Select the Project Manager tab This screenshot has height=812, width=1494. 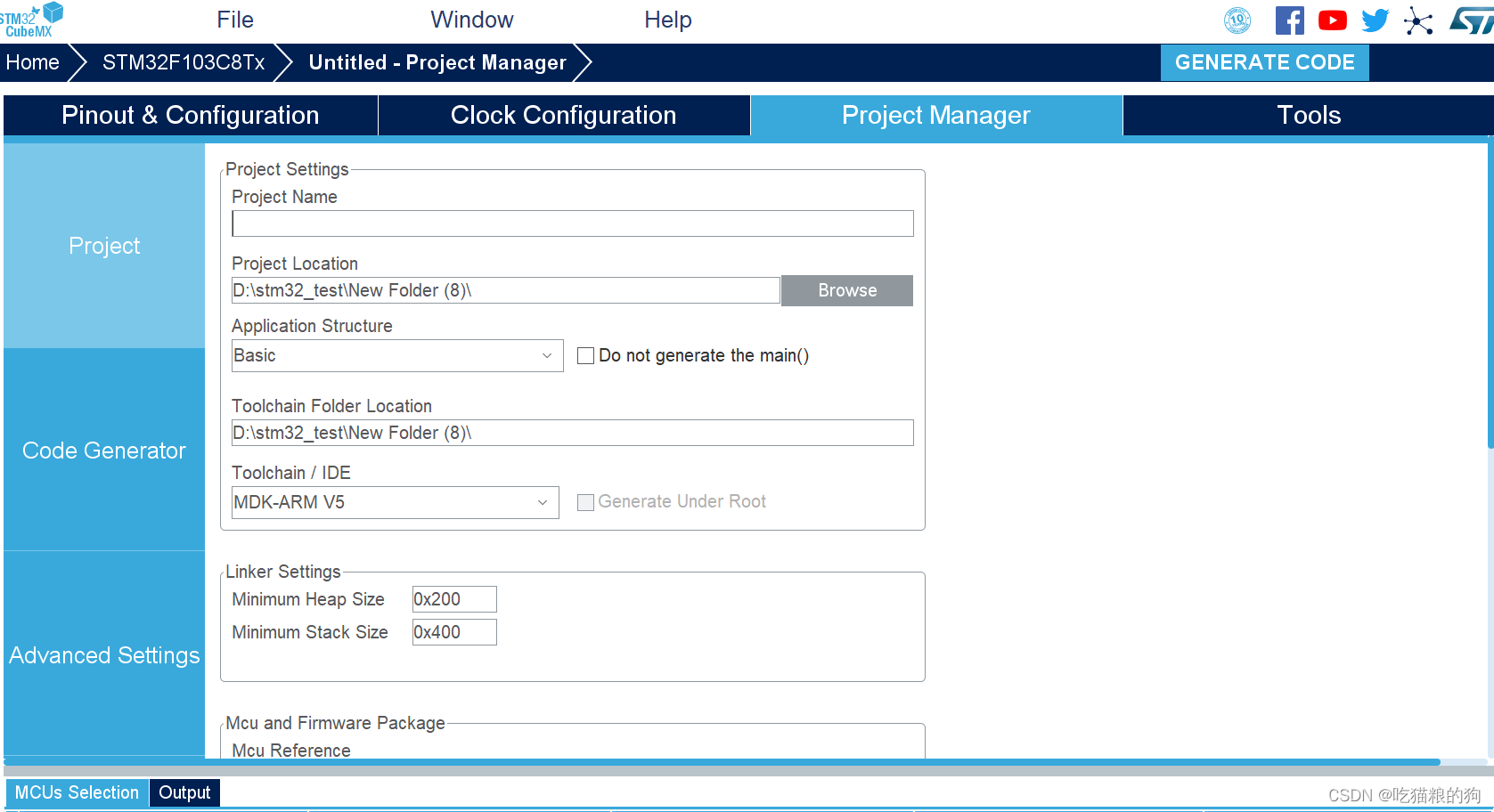(x=936, y=116)
